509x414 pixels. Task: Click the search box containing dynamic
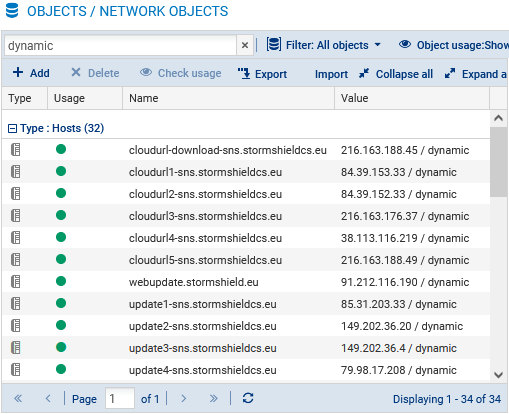click(120, 45)
